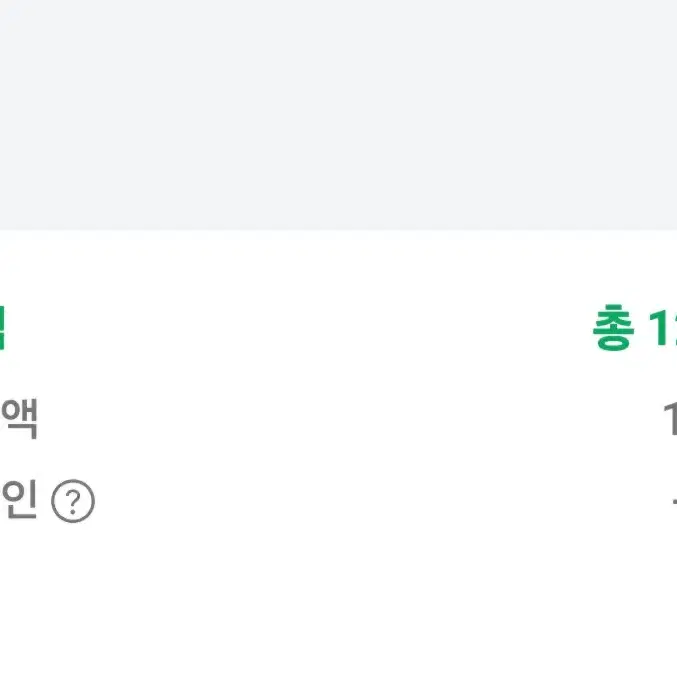
Task: Tap the 액 text in the amount row
Action: [x=19, y=419]
